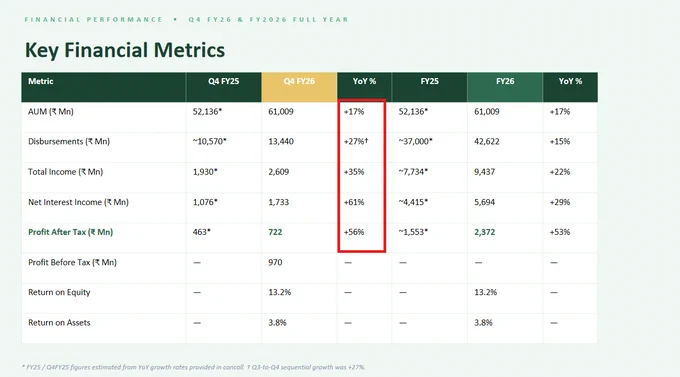Viewport: 680px width, 377px height.
Task: Select the 9,437 total income value
Action: tap(484, 172)
